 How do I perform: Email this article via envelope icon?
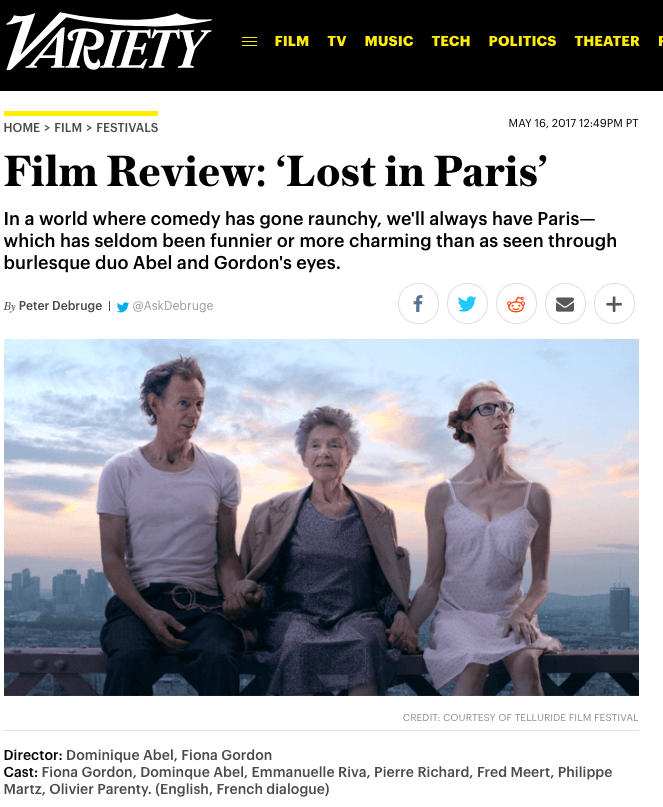565,304
